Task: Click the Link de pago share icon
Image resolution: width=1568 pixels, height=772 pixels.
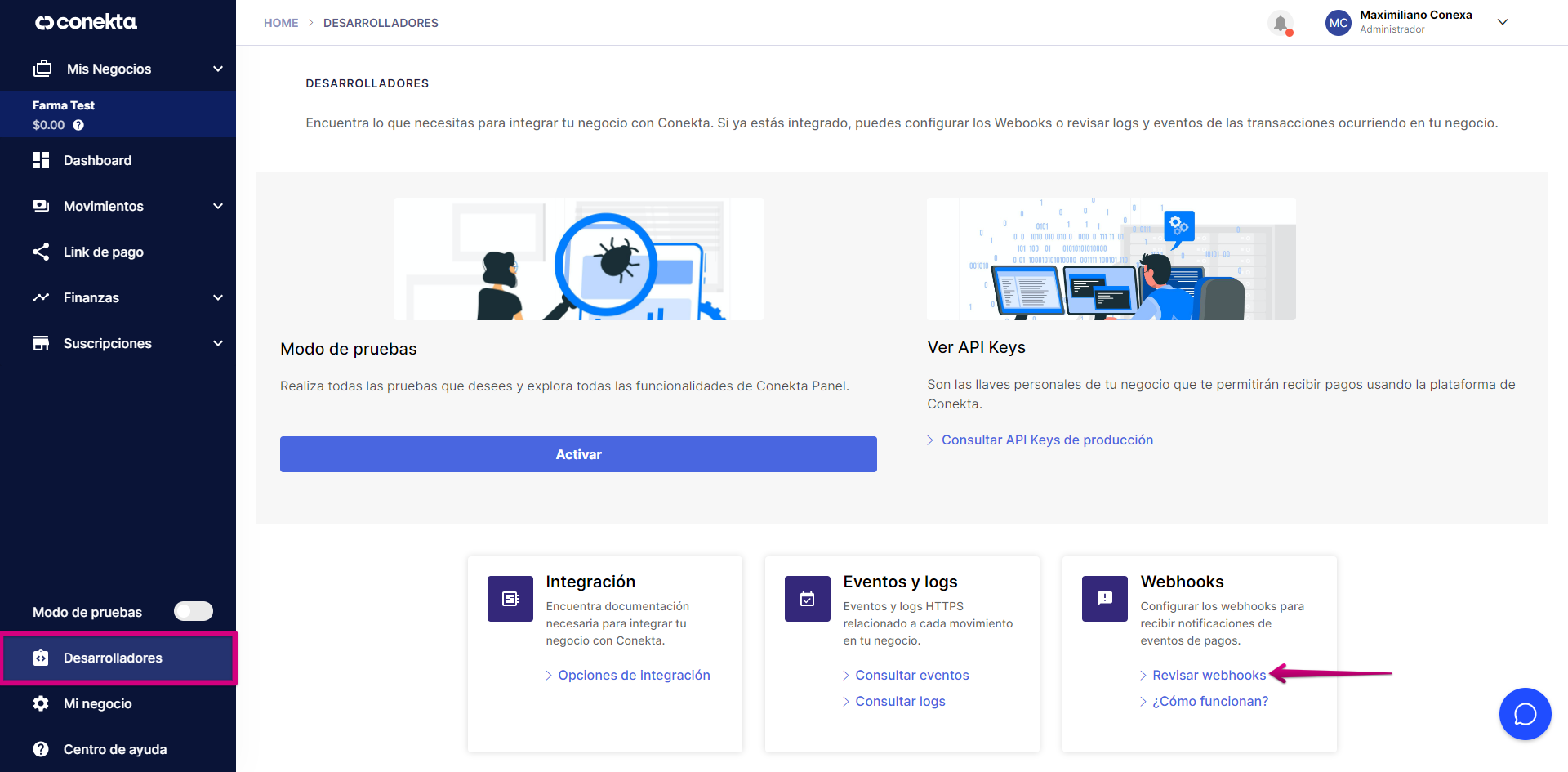Action: point(41,252)
